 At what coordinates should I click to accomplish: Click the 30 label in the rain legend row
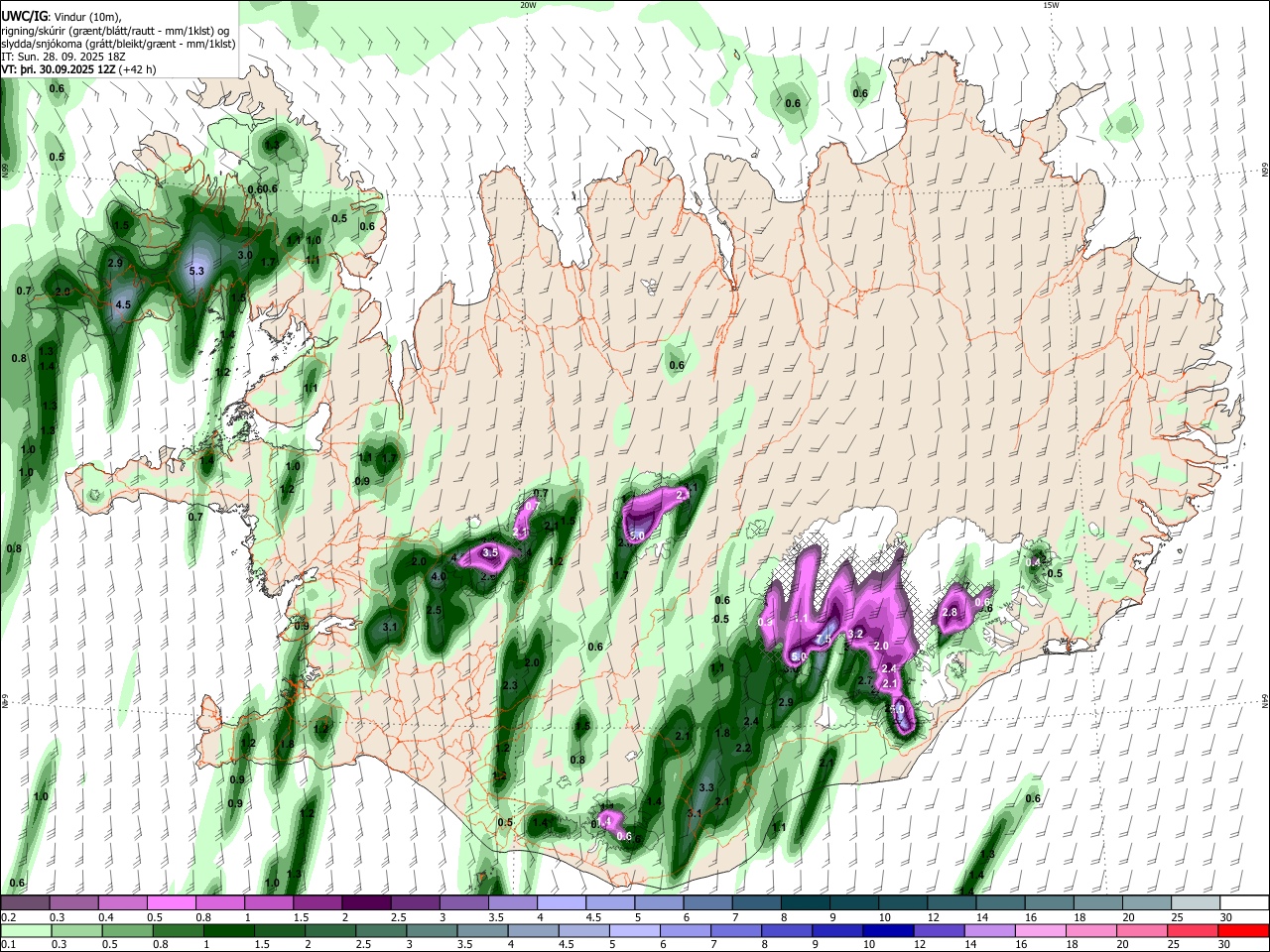point(1226,944)
